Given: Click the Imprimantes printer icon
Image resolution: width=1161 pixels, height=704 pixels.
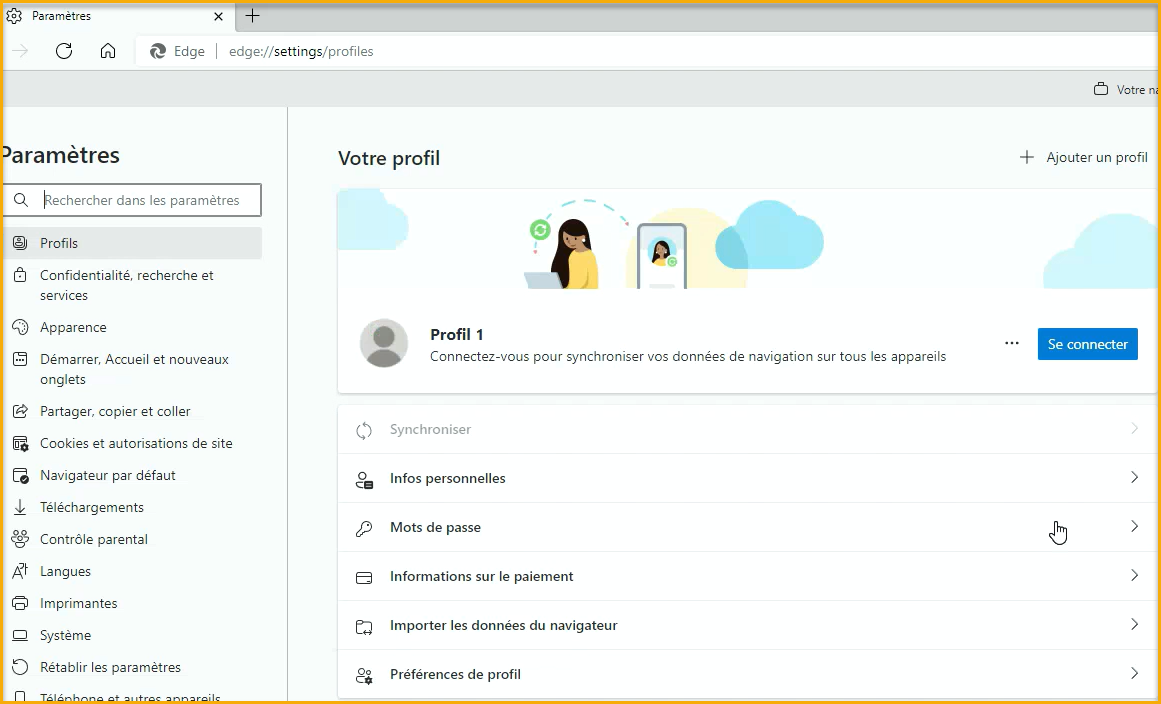Looking at the screenshot, I should point(20,603).
